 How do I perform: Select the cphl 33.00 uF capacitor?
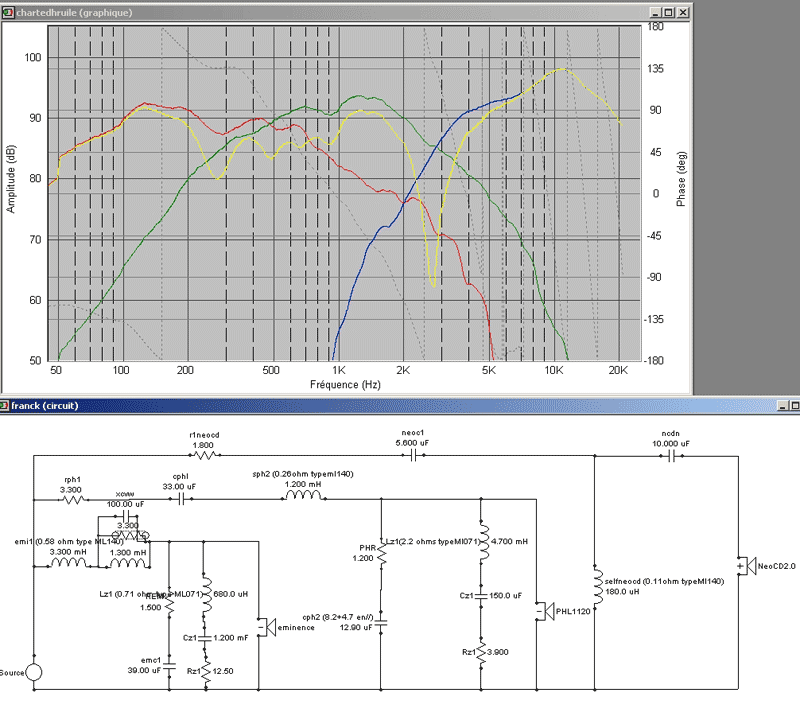click(x=181, y=500)
